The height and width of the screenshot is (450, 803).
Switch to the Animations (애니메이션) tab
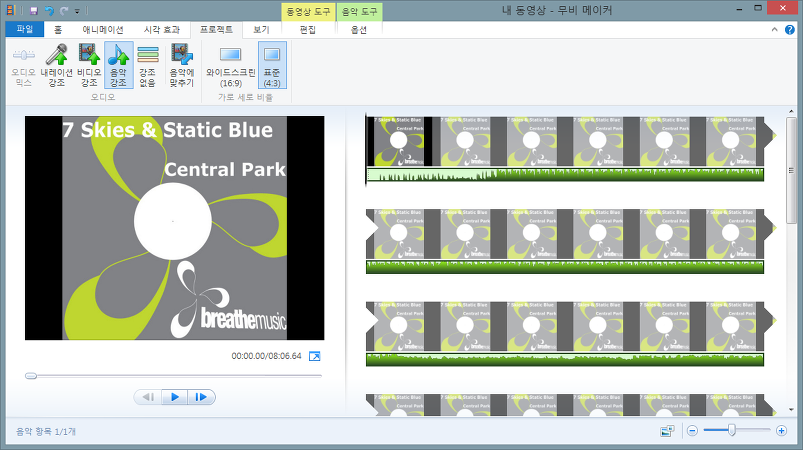[103, 30]
